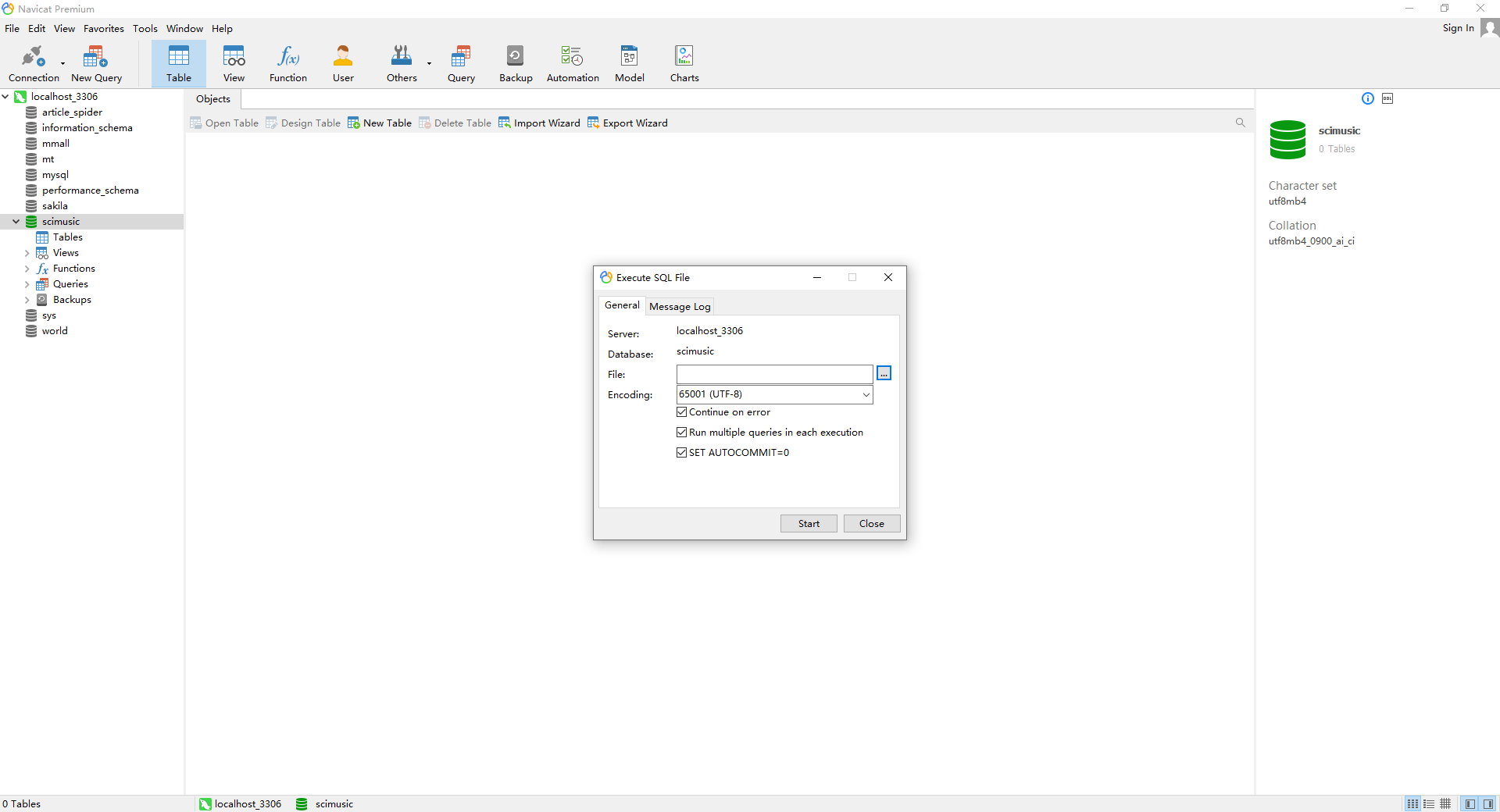Select the mmall database
Screen dimensions: 1500x812
tap(55, 144)
